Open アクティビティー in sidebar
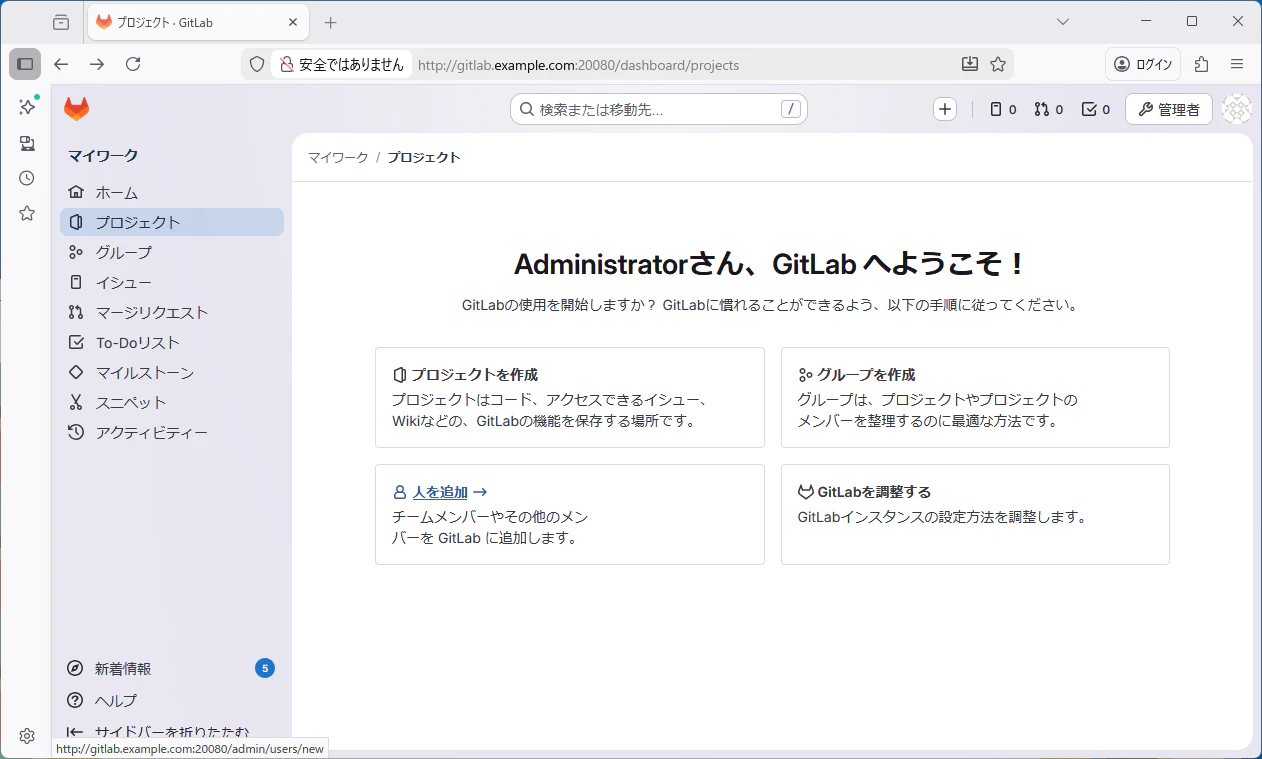This screenshot has height=759, width=1262. (172, 432)
